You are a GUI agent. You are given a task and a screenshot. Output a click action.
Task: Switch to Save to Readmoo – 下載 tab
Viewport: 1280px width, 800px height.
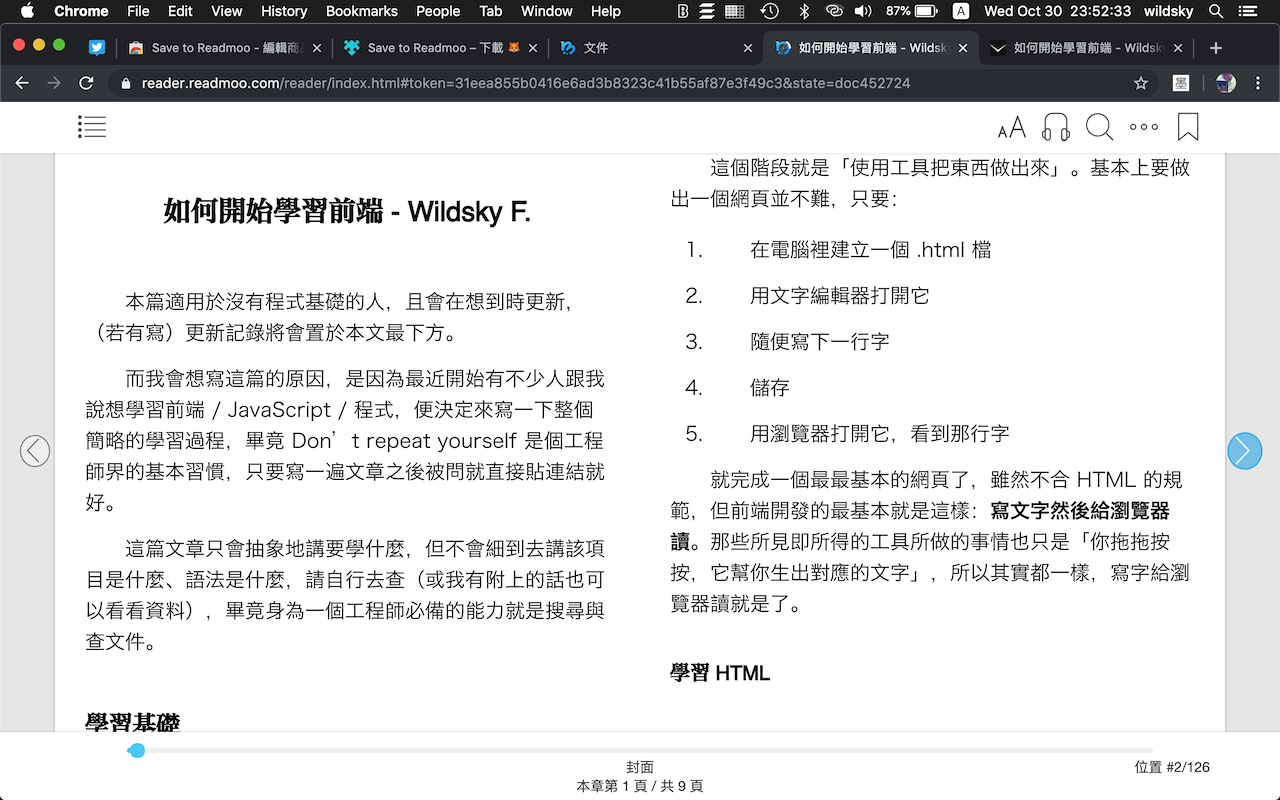click(440, 48)
